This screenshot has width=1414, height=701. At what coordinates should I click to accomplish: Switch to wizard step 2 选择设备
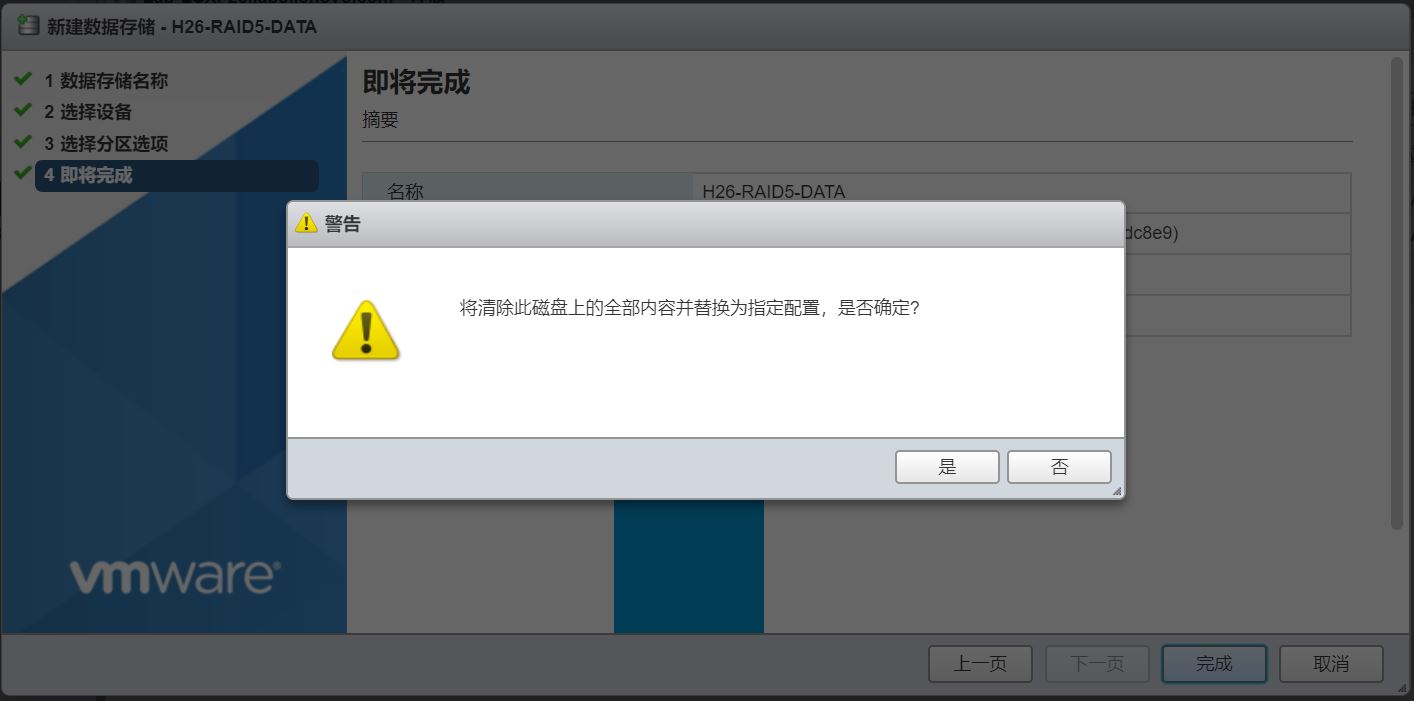coord(88,112)
